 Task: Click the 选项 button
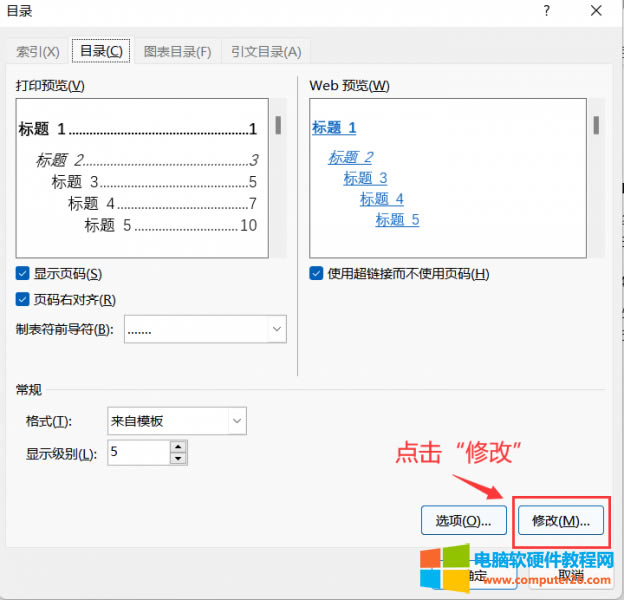click(463, 521)
